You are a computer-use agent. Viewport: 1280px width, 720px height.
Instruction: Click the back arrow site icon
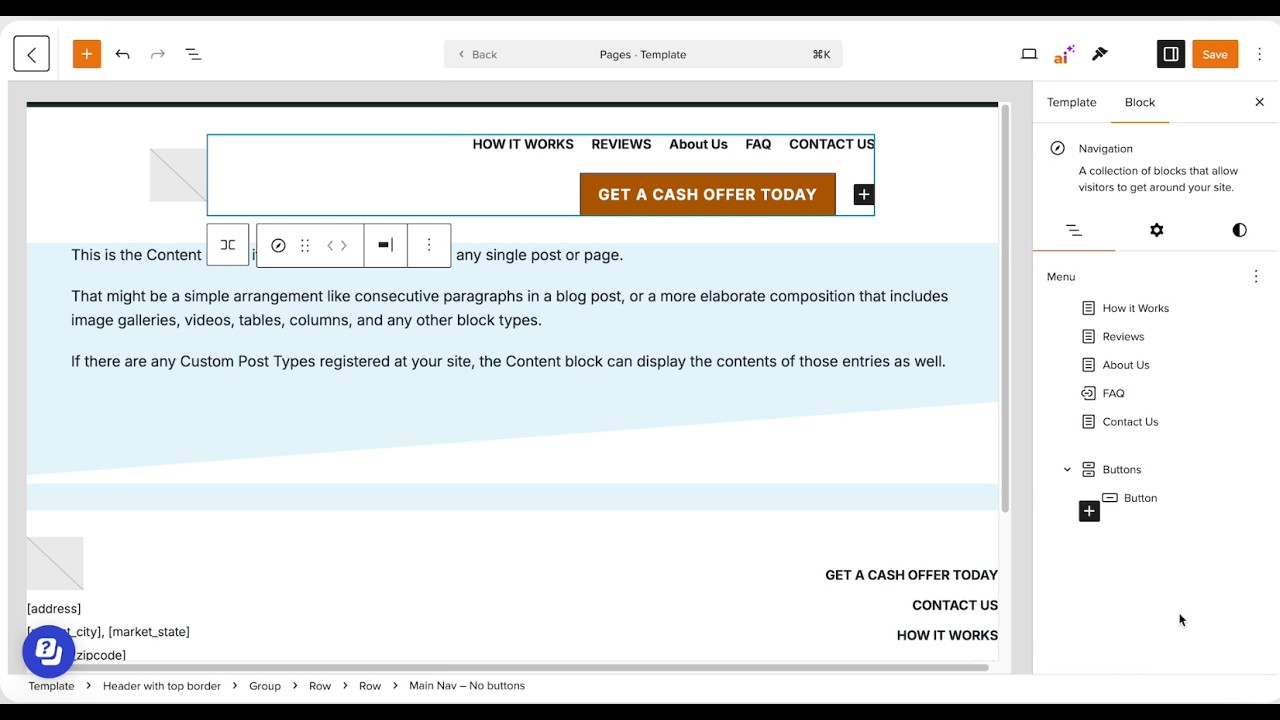[x=31, y=54]
